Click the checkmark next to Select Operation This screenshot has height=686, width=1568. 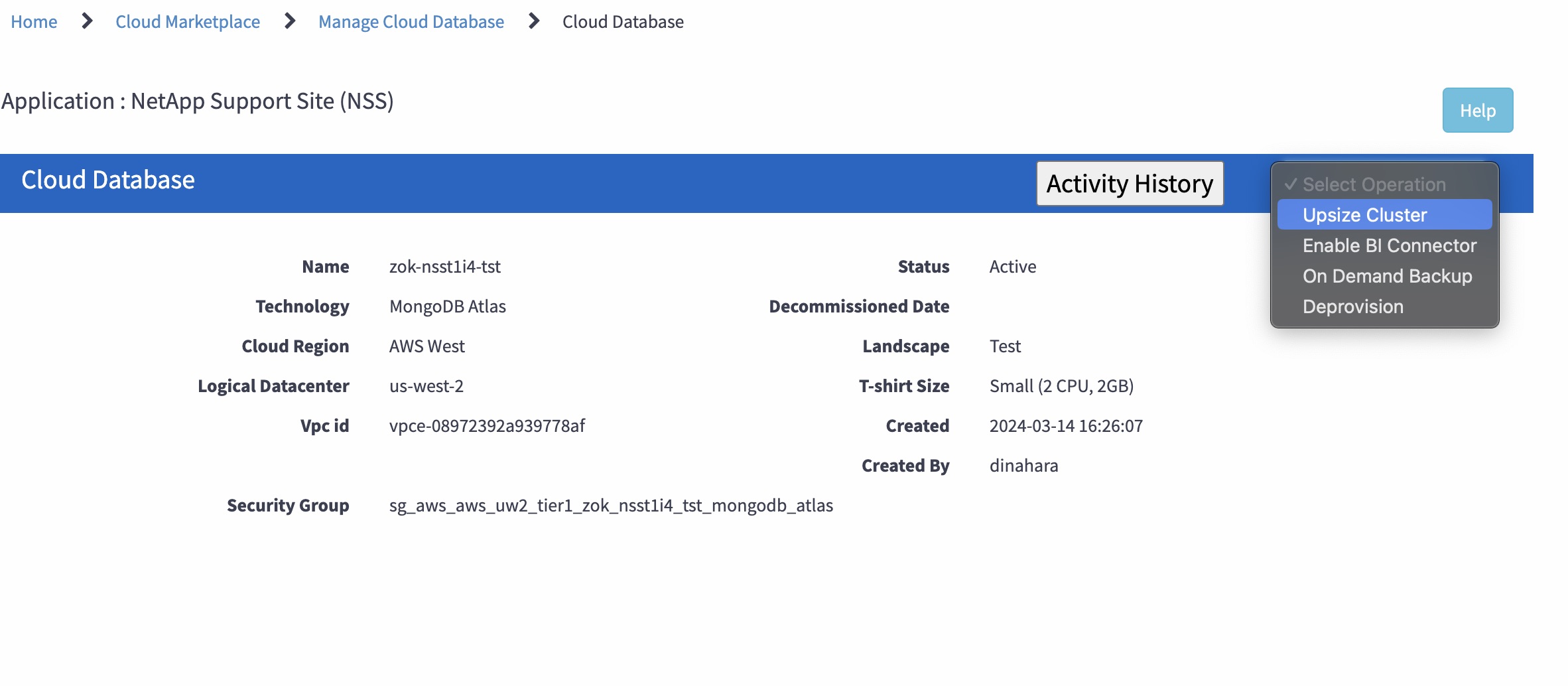click(x=1289, y=184)
